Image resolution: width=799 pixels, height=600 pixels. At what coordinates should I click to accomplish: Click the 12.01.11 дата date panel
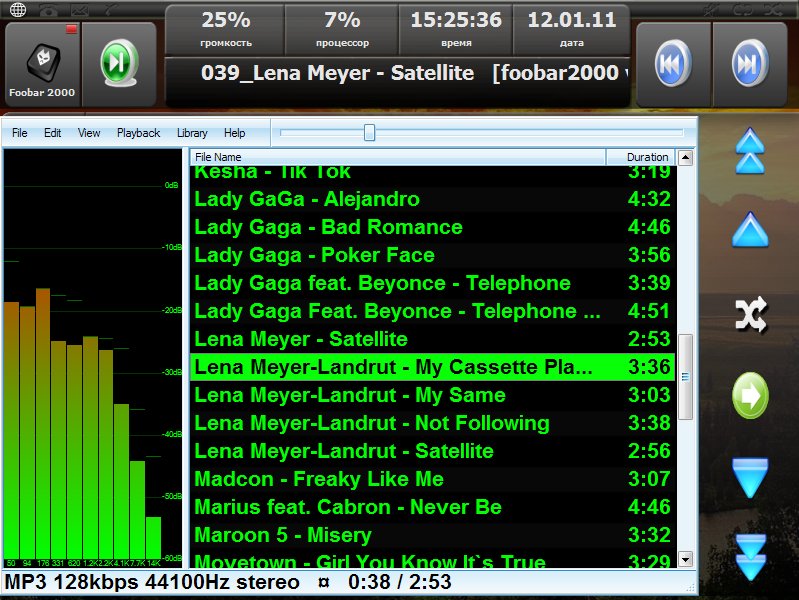(x=571, y=30)
